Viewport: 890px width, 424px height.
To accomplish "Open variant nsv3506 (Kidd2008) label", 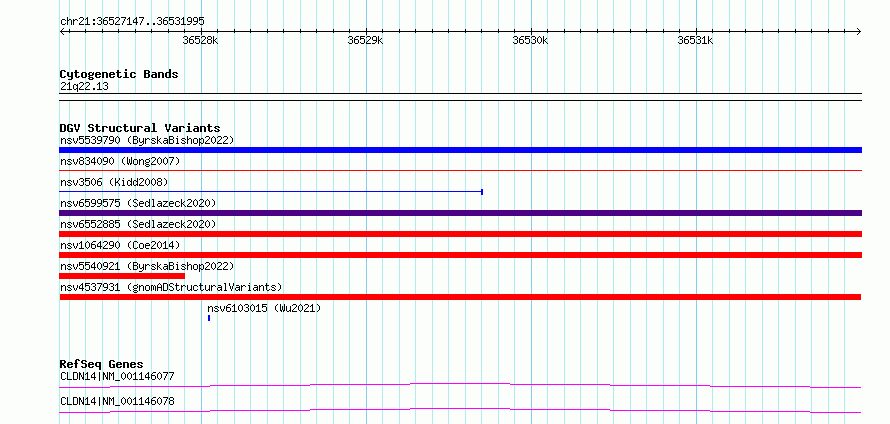I will click(x=114, y=182).
